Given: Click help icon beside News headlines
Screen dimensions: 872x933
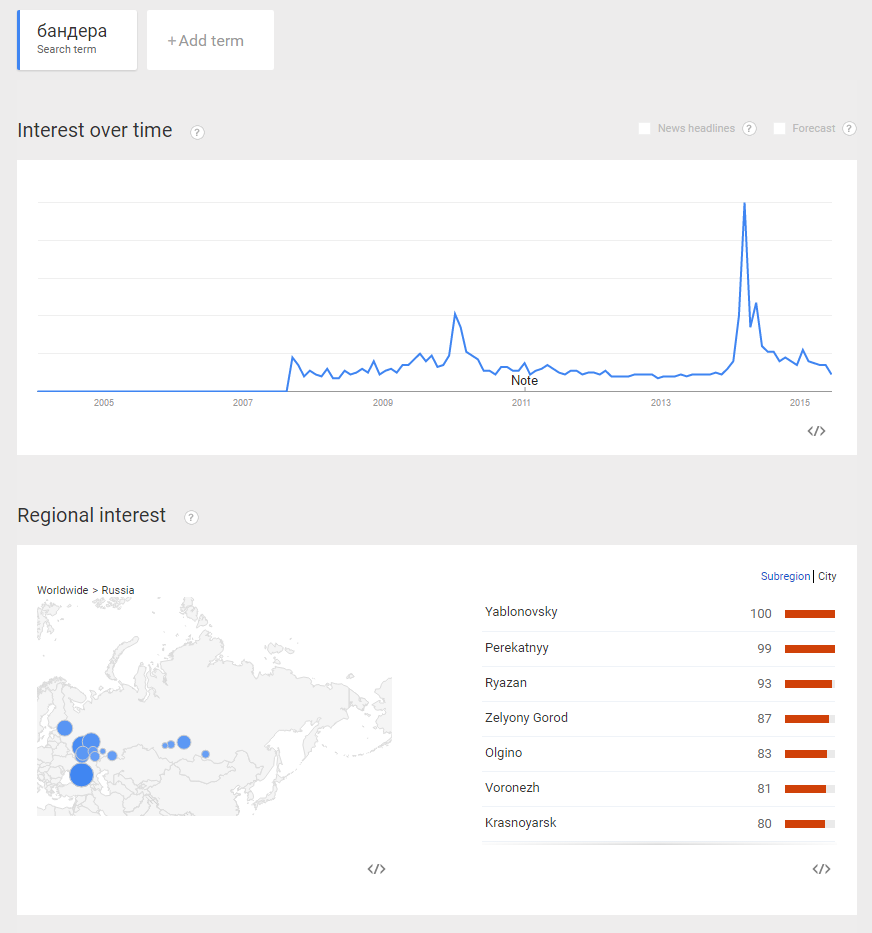Looking at the screenshot, I should pos(749,129).
